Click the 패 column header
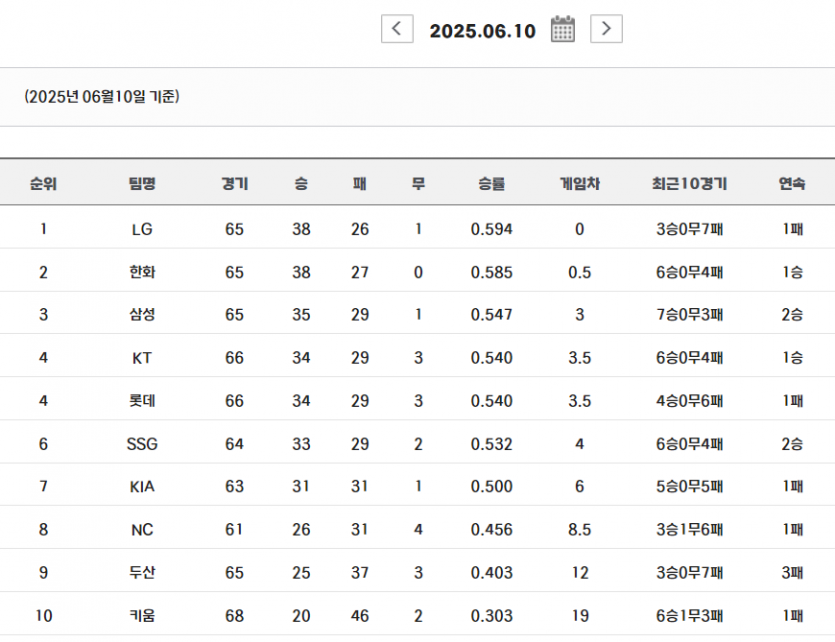The image size is (835, 642). point(359,184)
